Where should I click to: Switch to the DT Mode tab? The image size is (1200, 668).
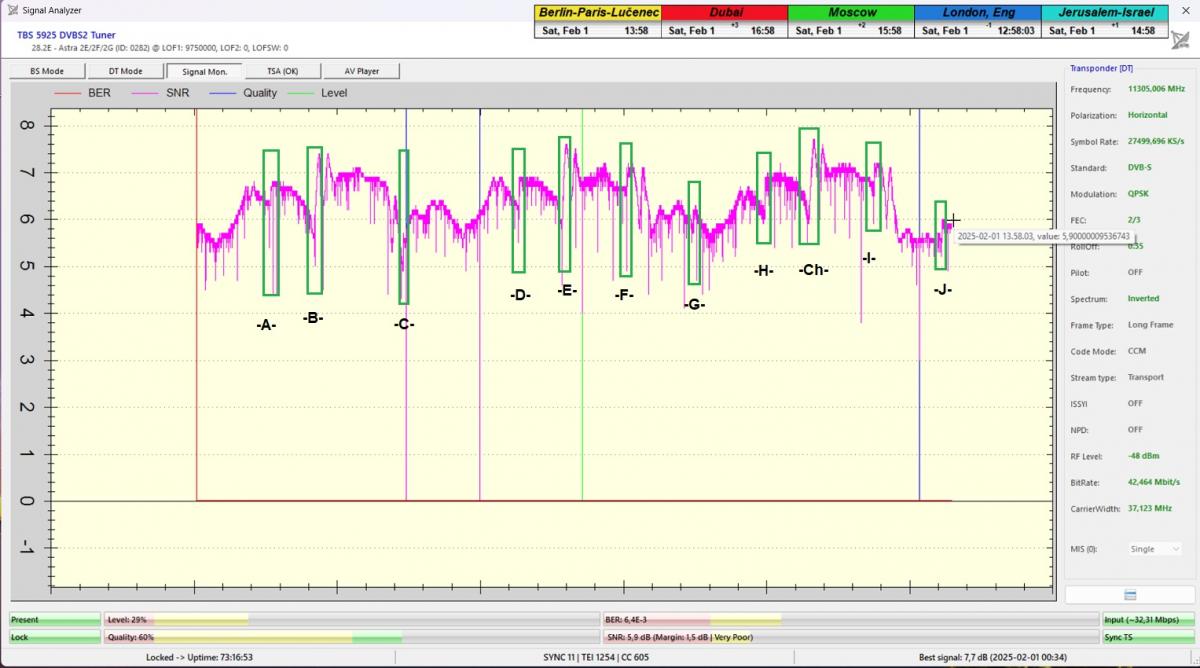pyautogui.click(x=125, y=71)
